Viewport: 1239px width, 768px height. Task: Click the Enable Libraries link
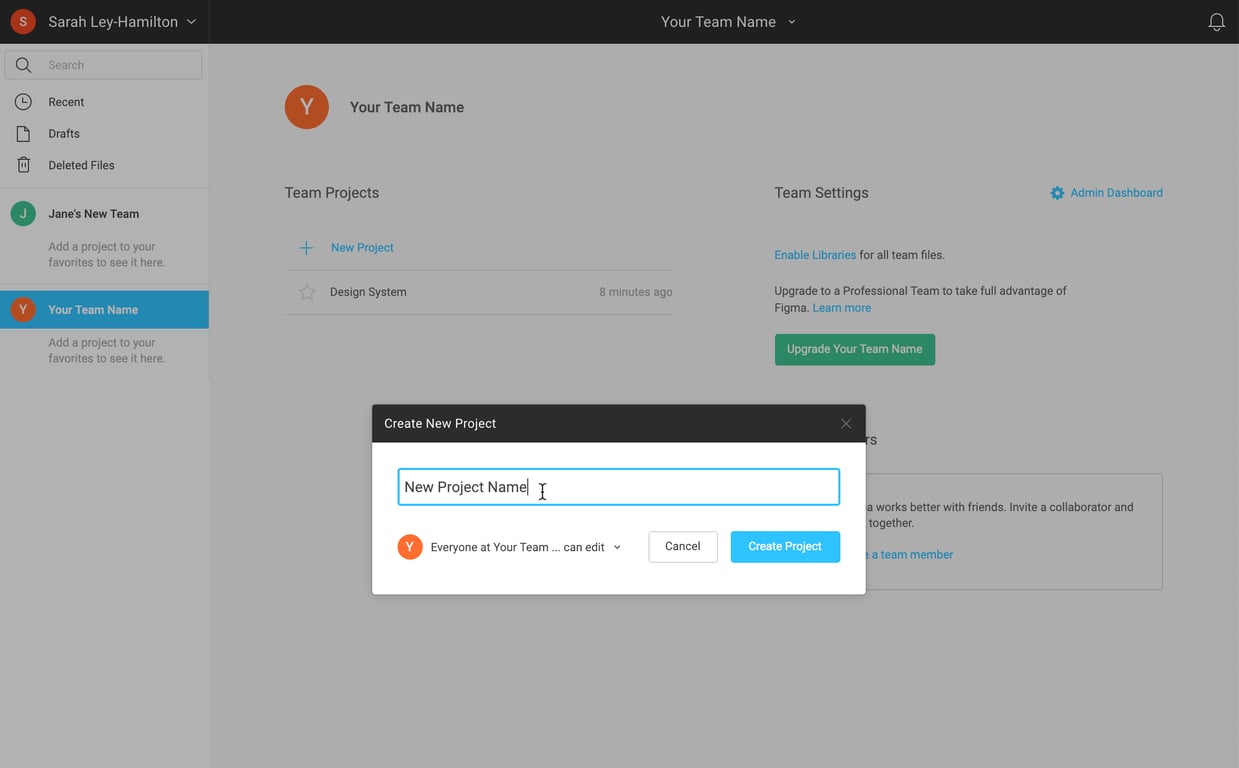click(815, 255)
